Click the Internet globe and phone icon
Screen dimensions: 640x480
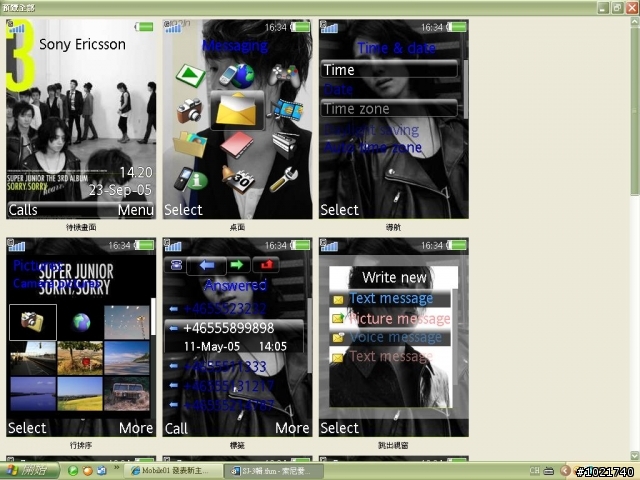coord(237,76)
